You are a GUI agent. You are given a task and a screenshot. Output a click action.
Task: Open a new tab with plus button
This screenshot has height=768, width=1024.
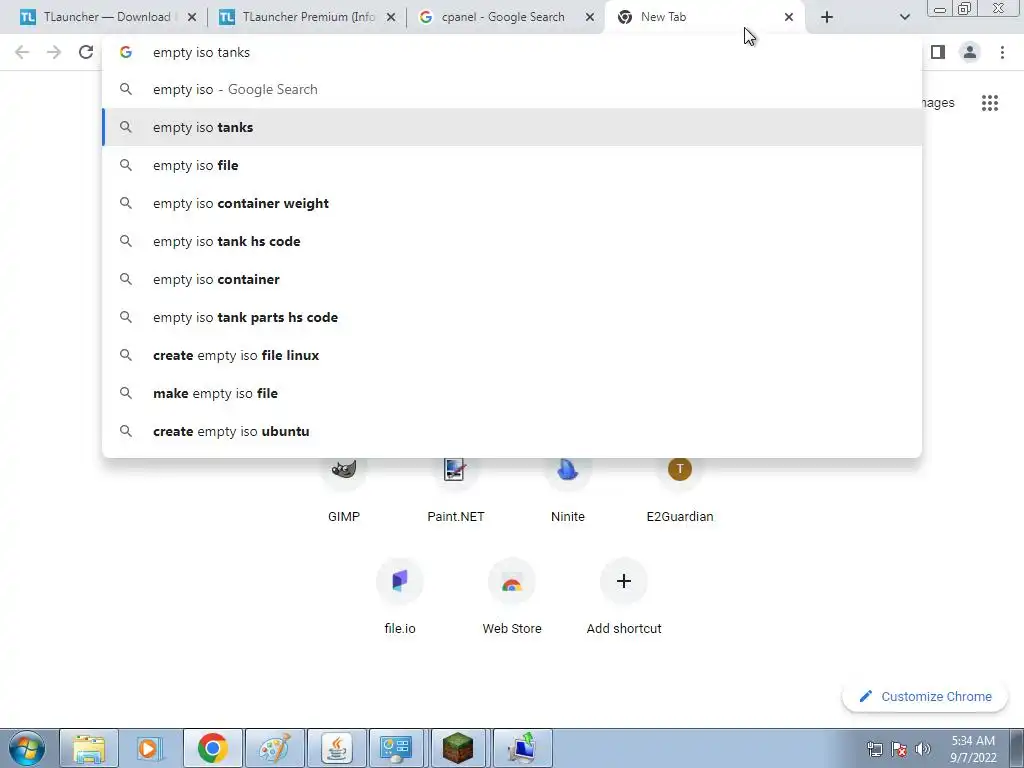pyautogui.click(x=827, y=17)
